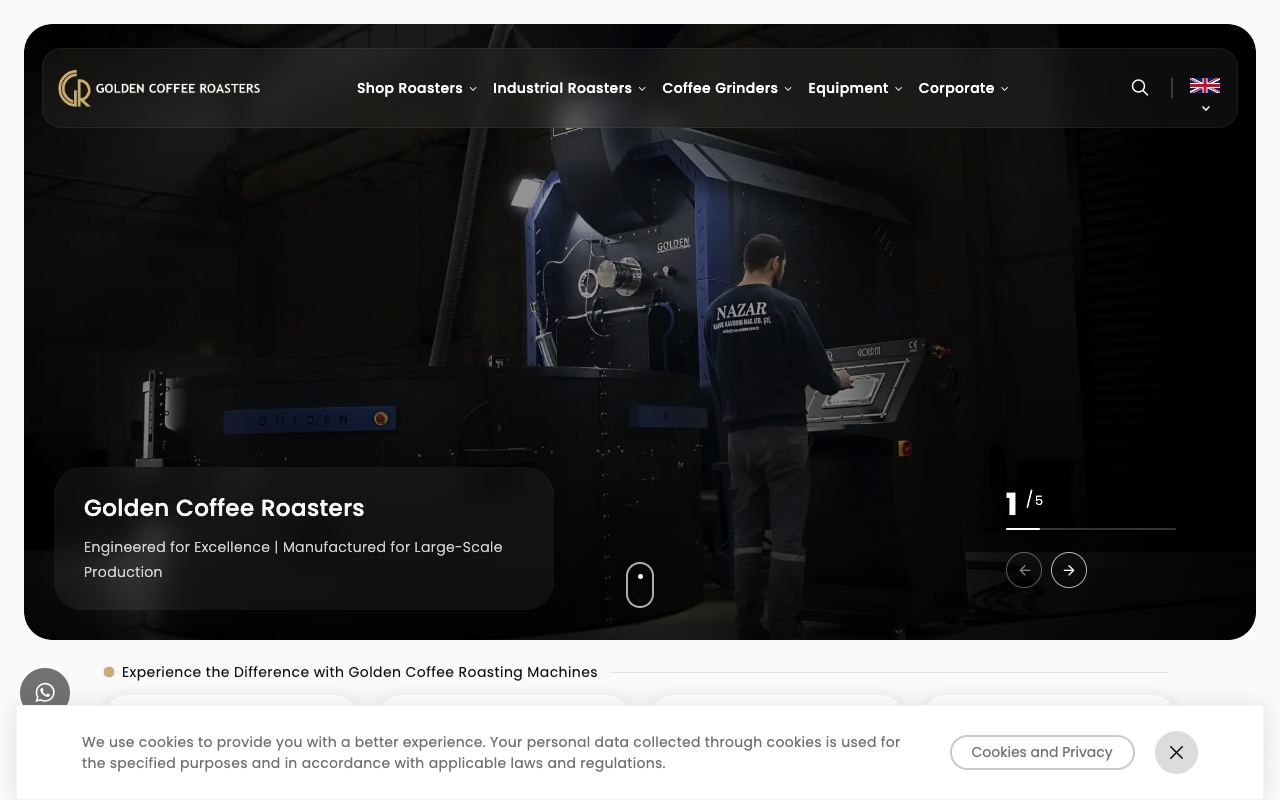Expand the language selector chevron
This screenshot has width=1280, height=800.
(x=1205, y=108)
